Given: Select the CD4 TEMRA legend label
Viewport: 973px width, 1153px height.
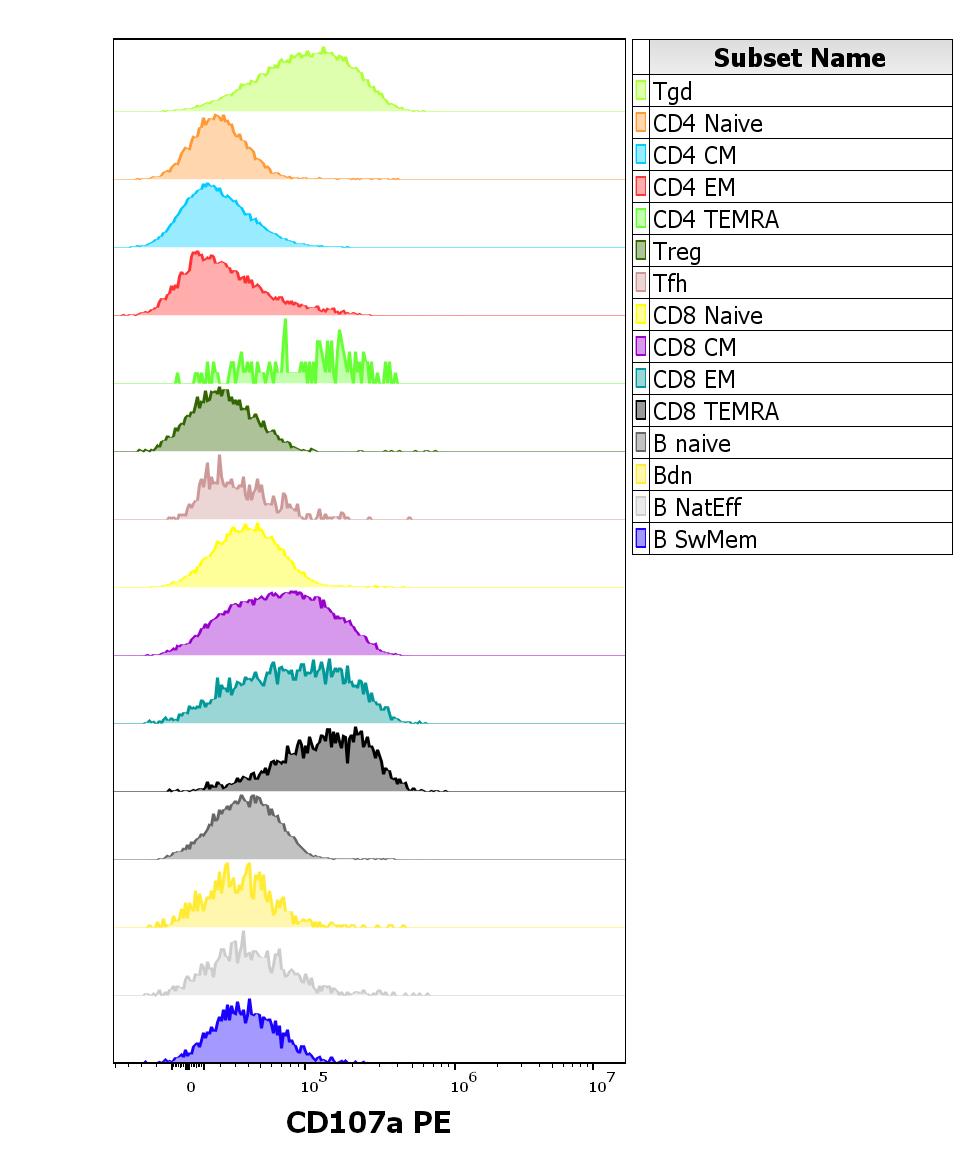Looking at the screenshot, I should (715, 219).
